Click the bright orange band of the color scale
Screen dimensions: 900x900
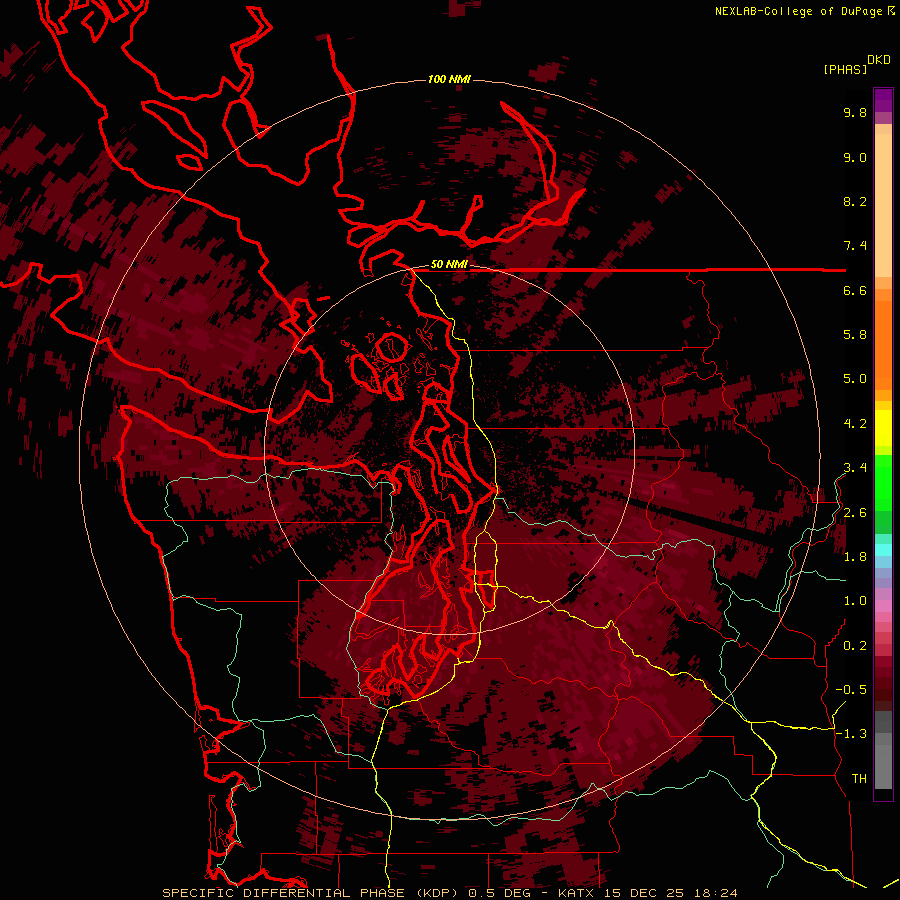[x=883, y=344]
